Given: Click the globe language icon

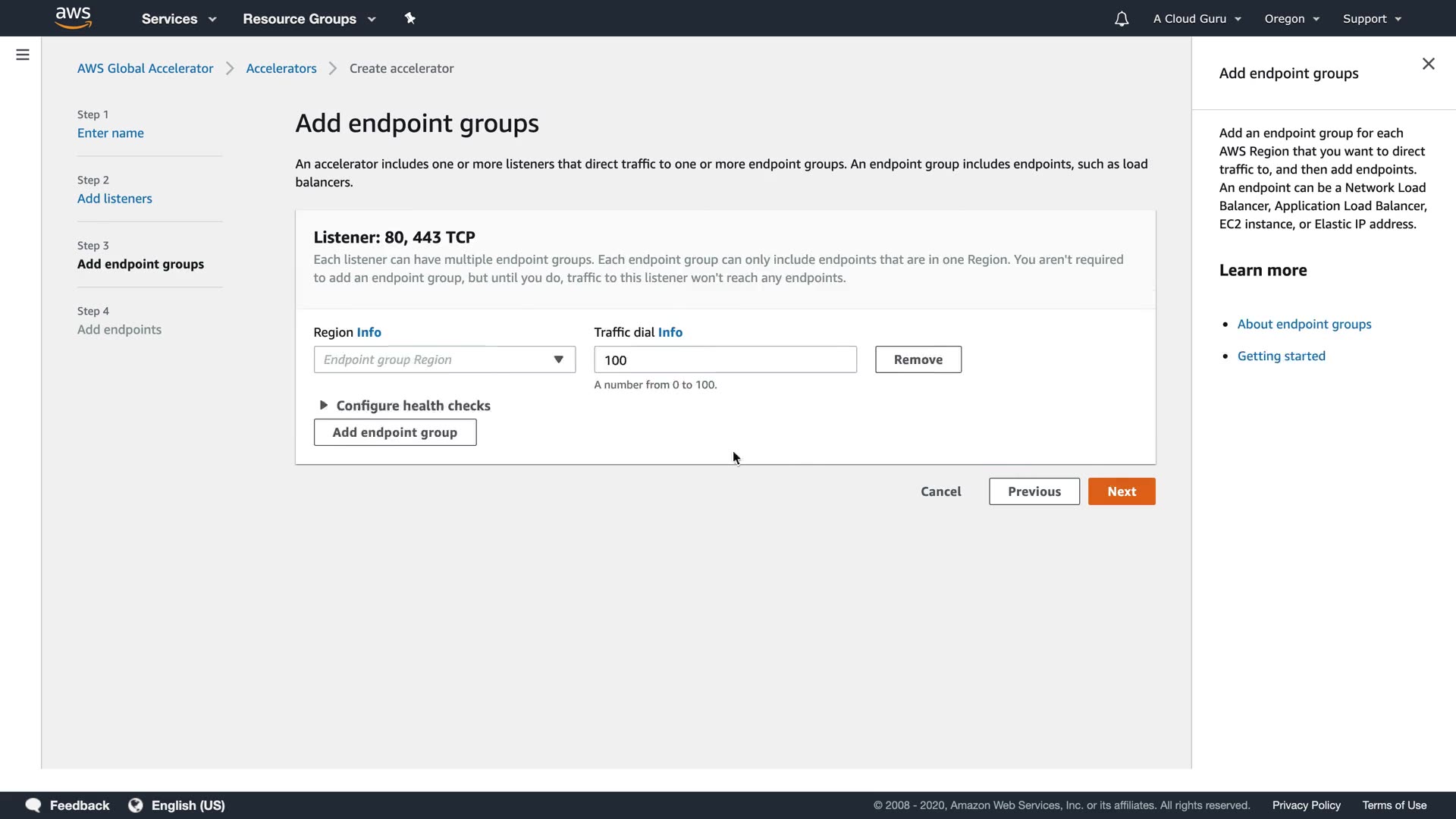Looking at the screenshot, I should click(x=136, y=805).
